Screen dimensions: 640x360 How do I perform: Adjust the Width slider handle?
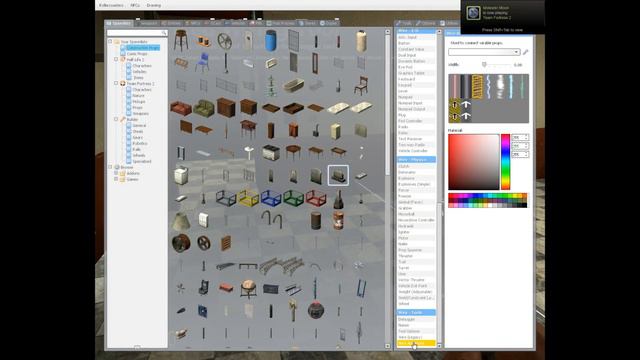pos(484,64)
